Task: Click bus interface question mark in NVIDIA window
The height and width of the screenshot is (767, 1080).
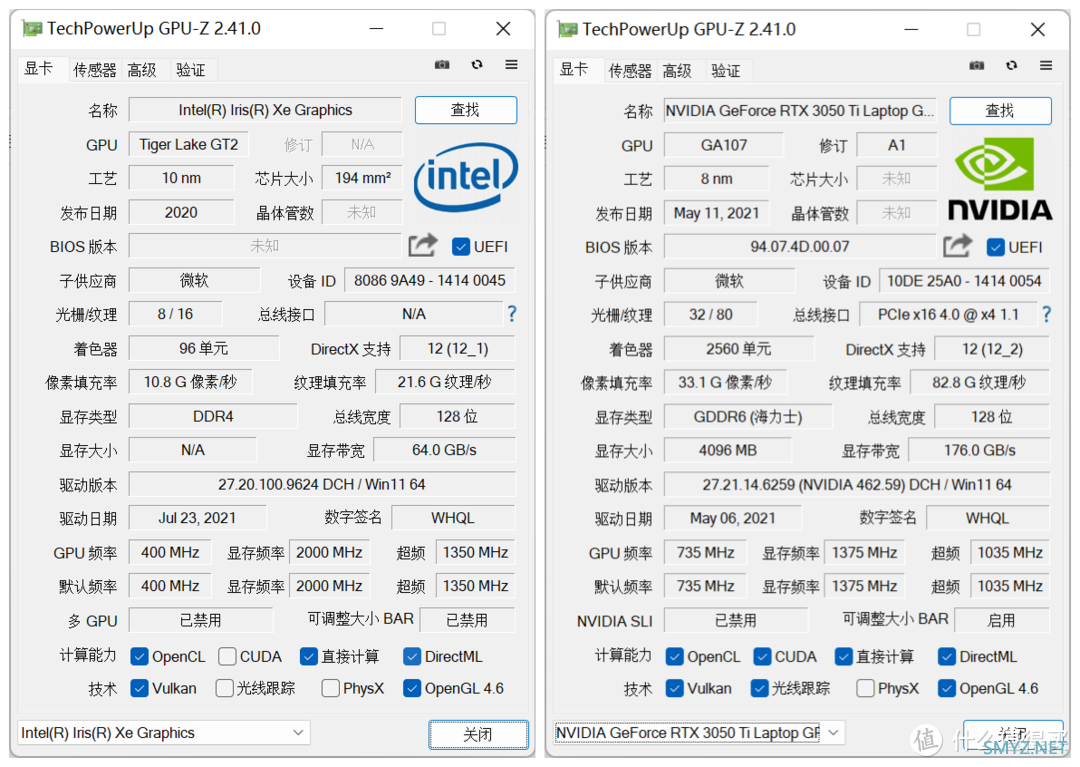Action: (x=1046, y=315)
